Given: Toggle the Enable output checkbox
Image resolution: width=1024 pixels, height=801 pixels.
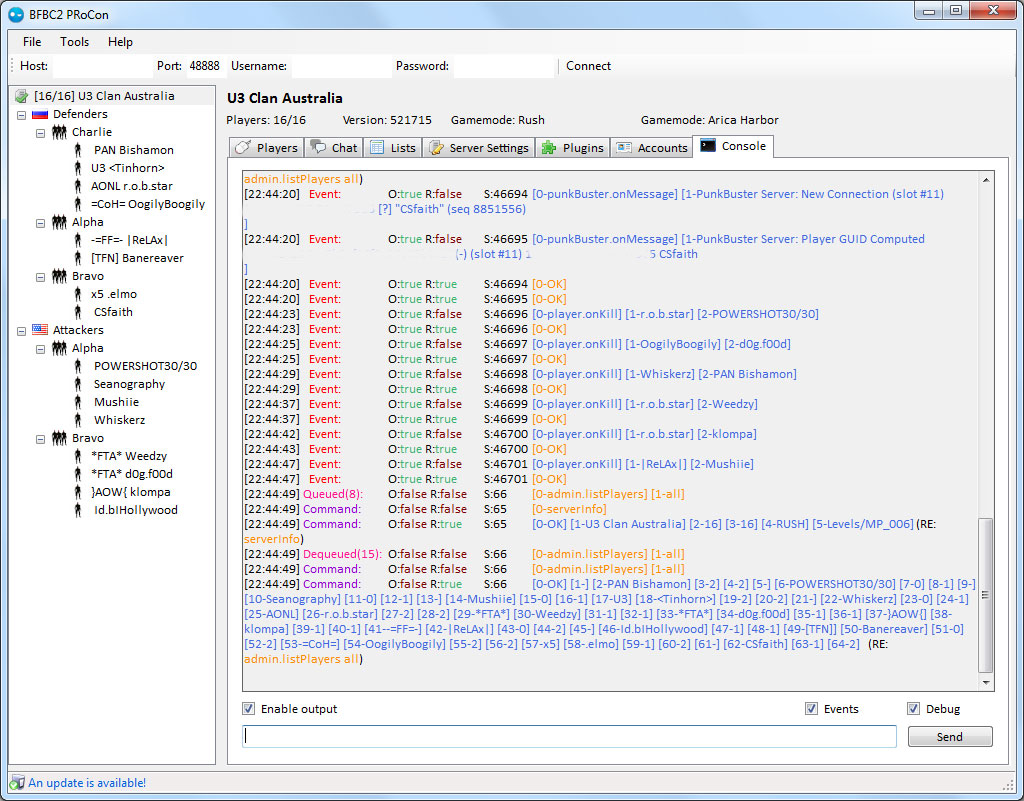Looking at the screenshot, I should pos(248,709).
